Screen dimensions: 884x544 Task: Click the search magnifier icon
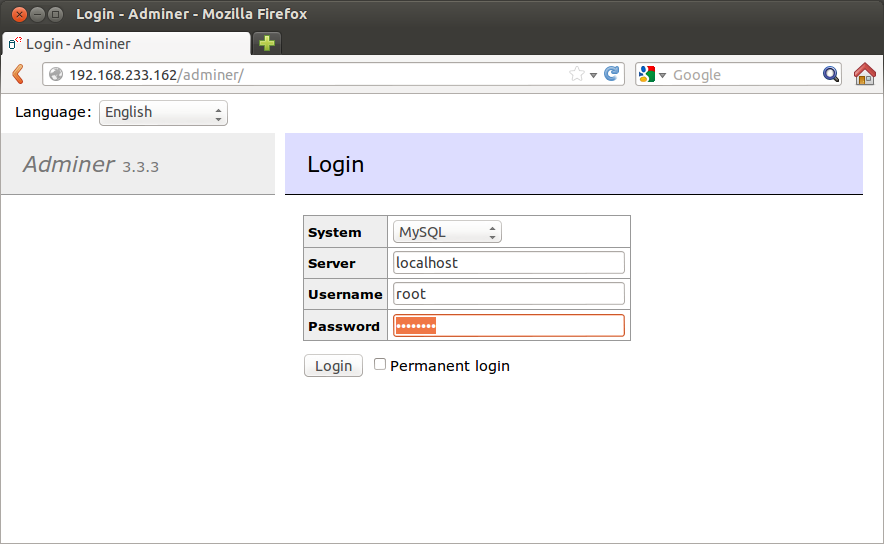(x=830, y=74)
